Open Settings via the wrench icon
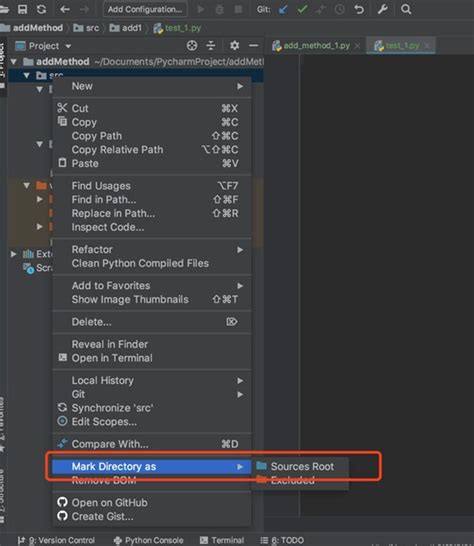This screenshot has width=474, height=546. click(382, 9)
